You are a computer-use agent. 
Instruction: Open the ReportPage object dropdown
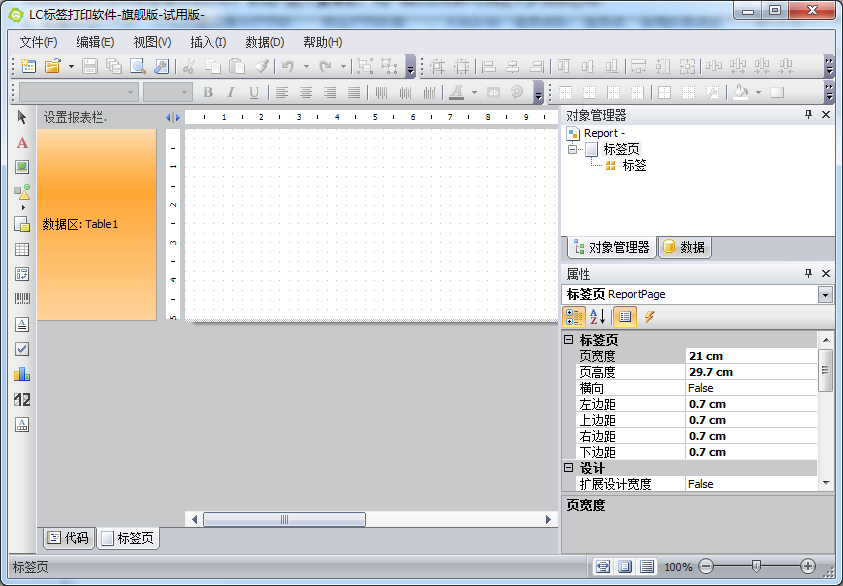coord(824,294)
